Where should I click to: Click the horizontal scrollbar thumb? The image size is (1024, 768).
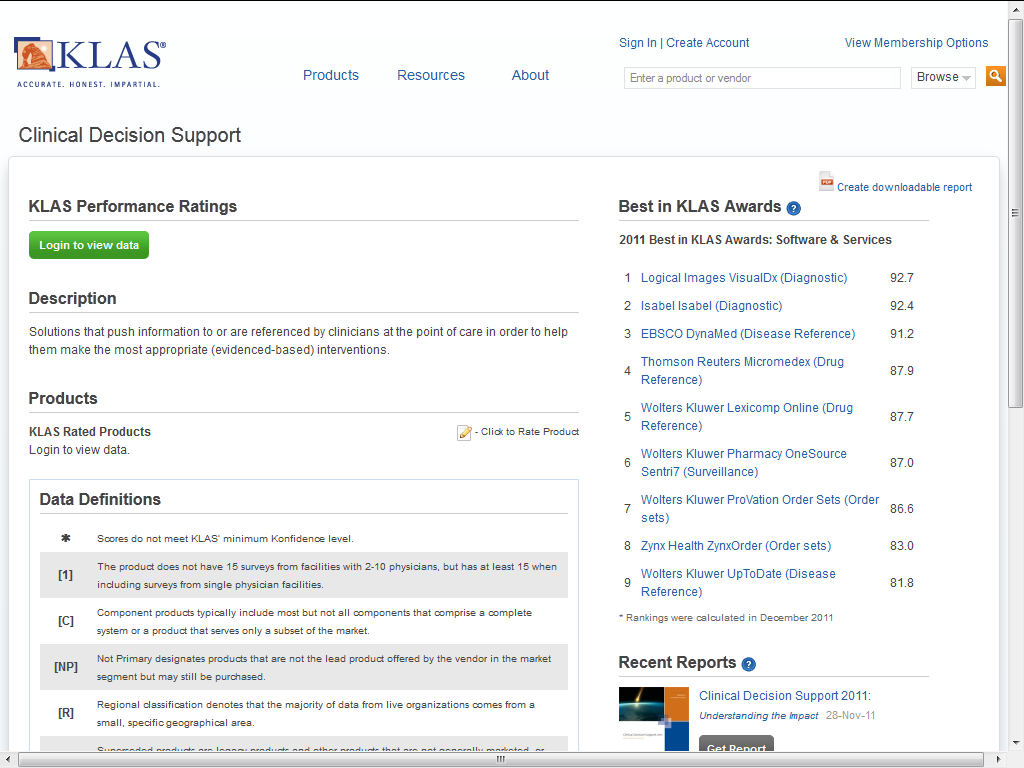[x=501, y=759]
